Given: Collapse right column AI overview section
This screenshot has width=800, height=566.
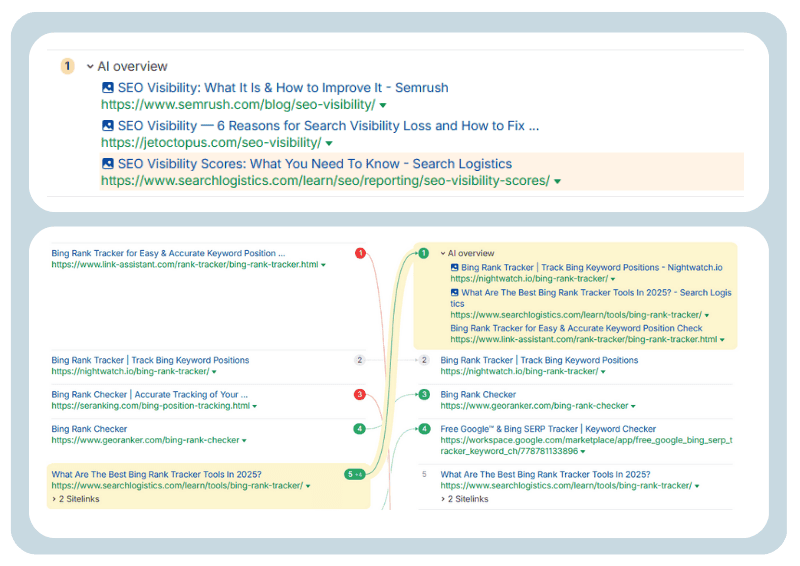Looking at the screenshot, I should 443,253.
